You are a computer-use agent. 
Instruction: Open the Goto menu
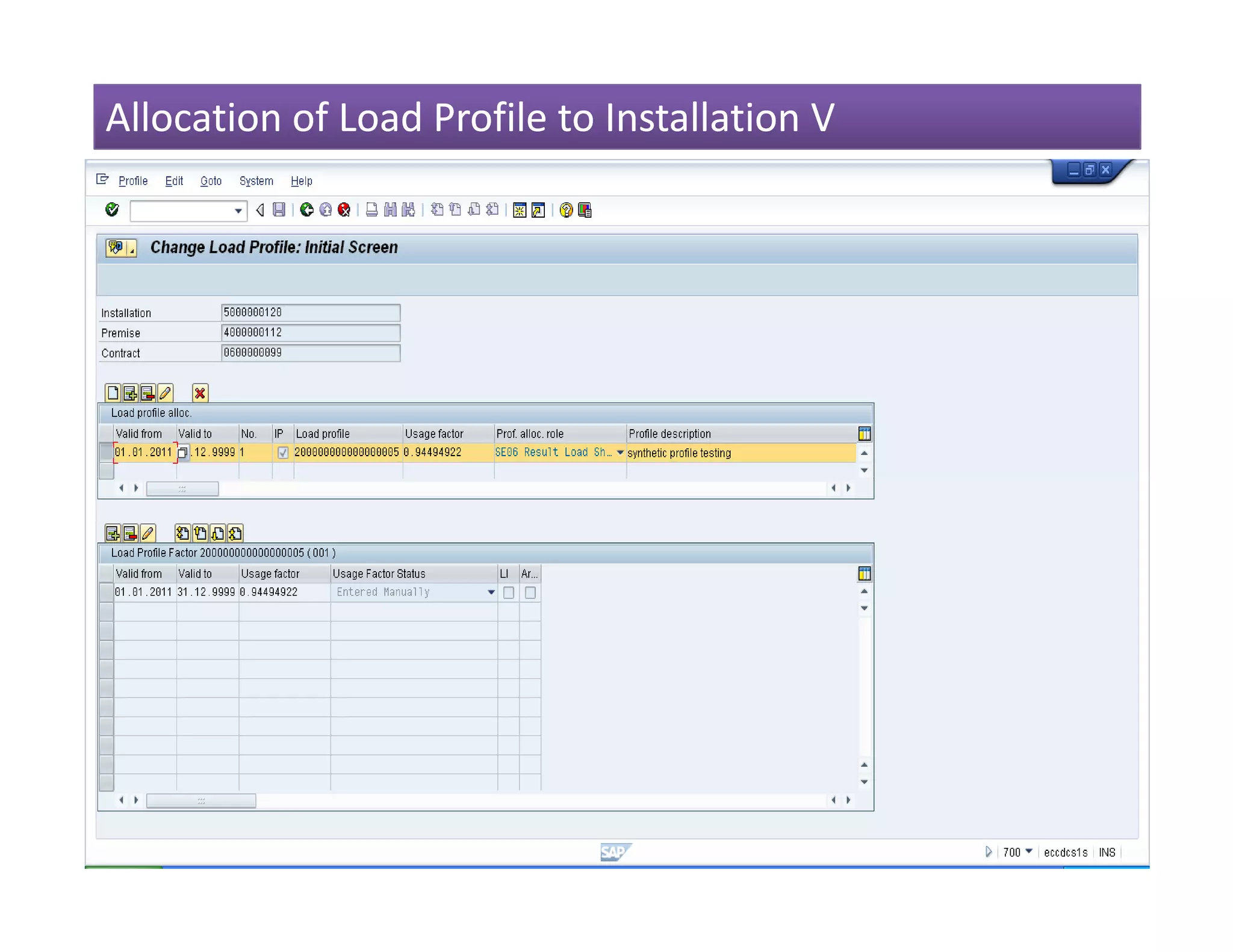pyautogui.click(x=211, y=181)
